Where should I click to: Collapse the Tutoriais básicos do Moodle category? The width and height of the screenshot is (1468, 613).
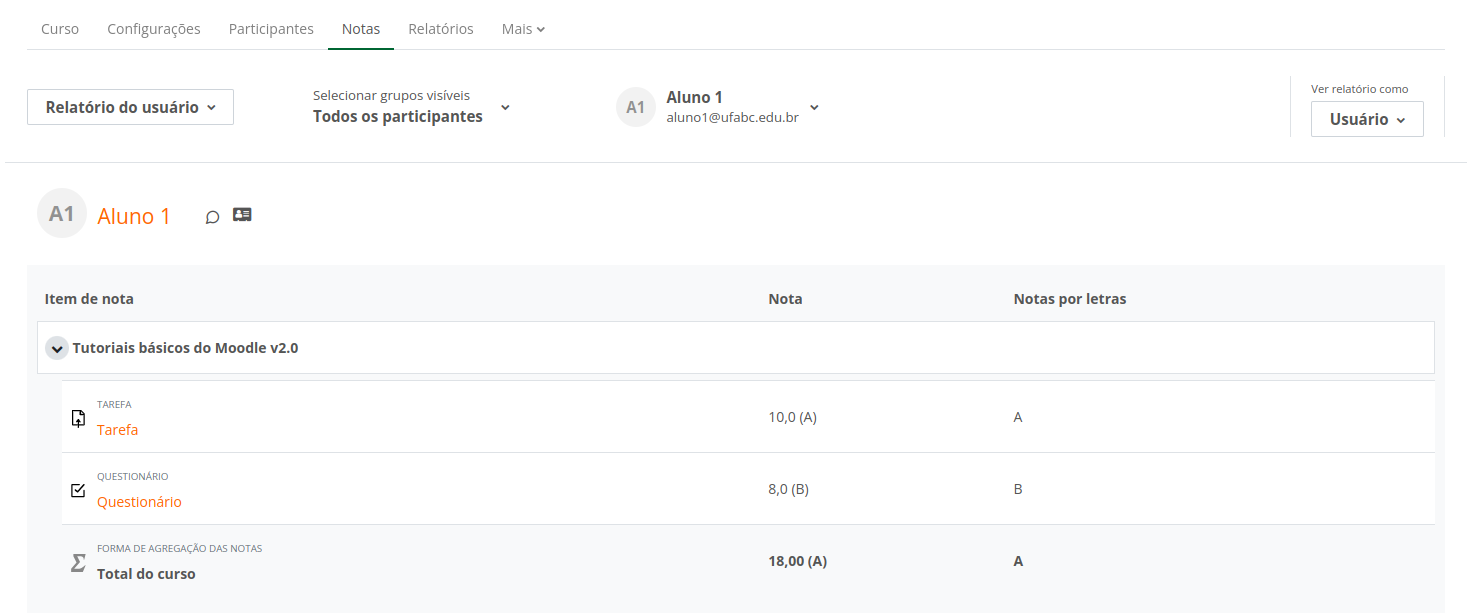coord(57,348)
